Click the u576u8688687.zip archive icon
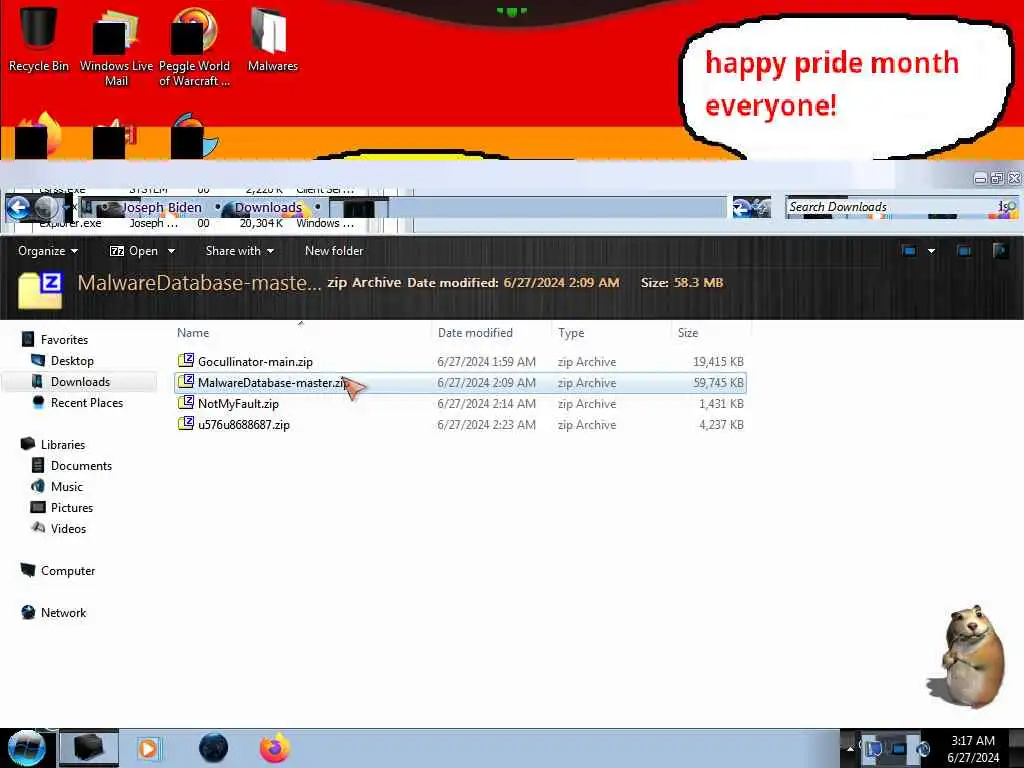Screen dimensions: 1024x768 pos(186,423)
